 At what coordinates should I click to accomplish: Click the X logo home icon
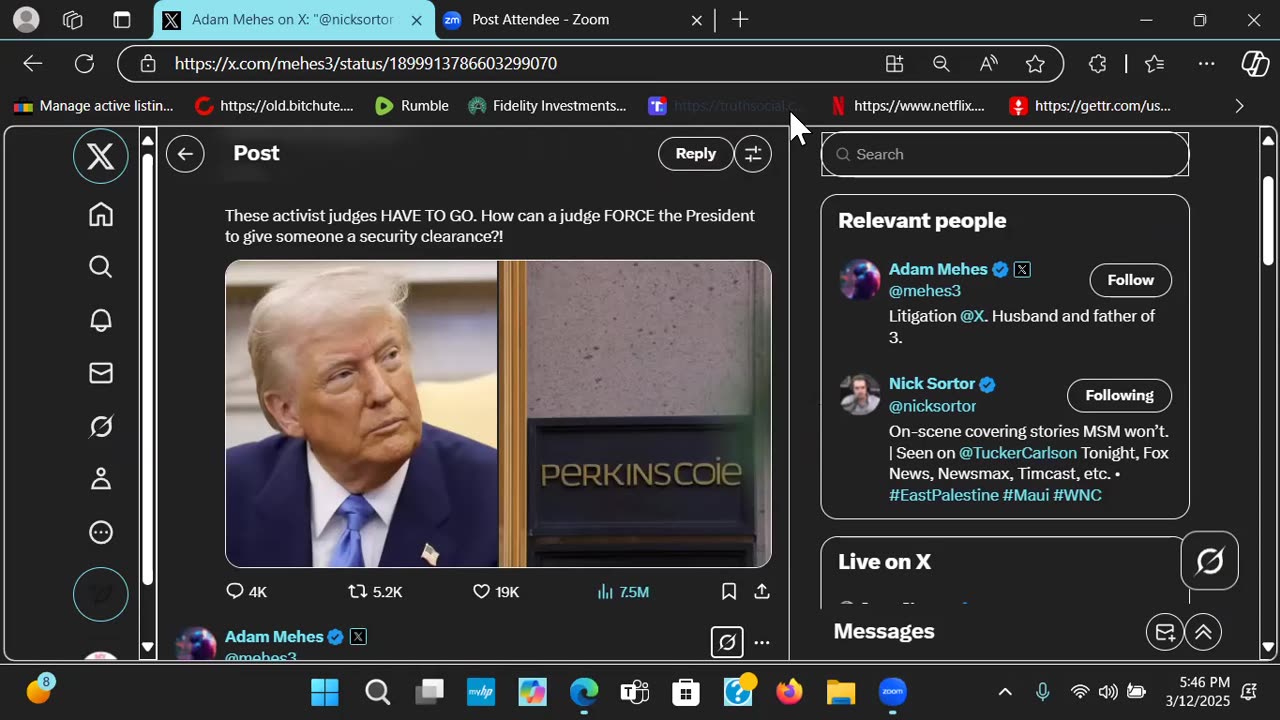pyautogui.click(x=101, y=156)
